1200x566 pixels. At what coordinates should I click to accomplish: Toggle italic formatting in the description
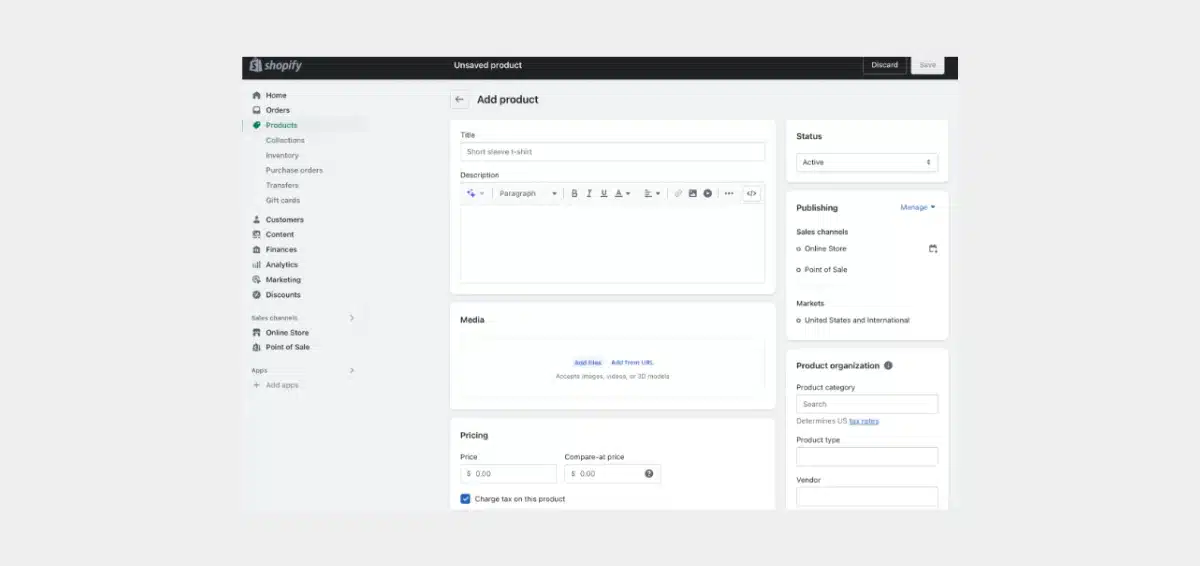coord(589,193)
